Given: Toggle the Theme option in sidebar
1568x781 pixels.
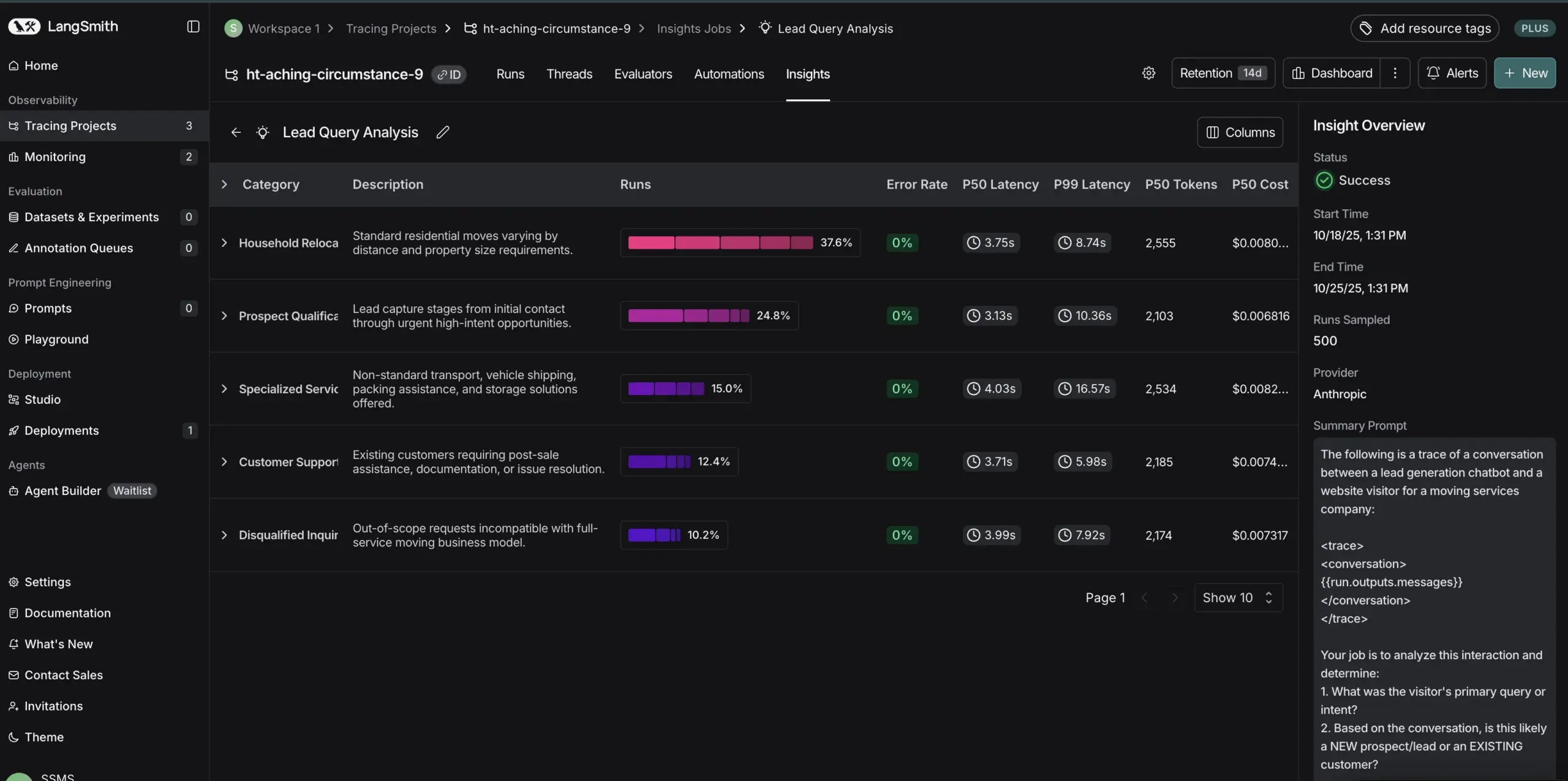Looking at the screenshot, I should click(43, 737).
